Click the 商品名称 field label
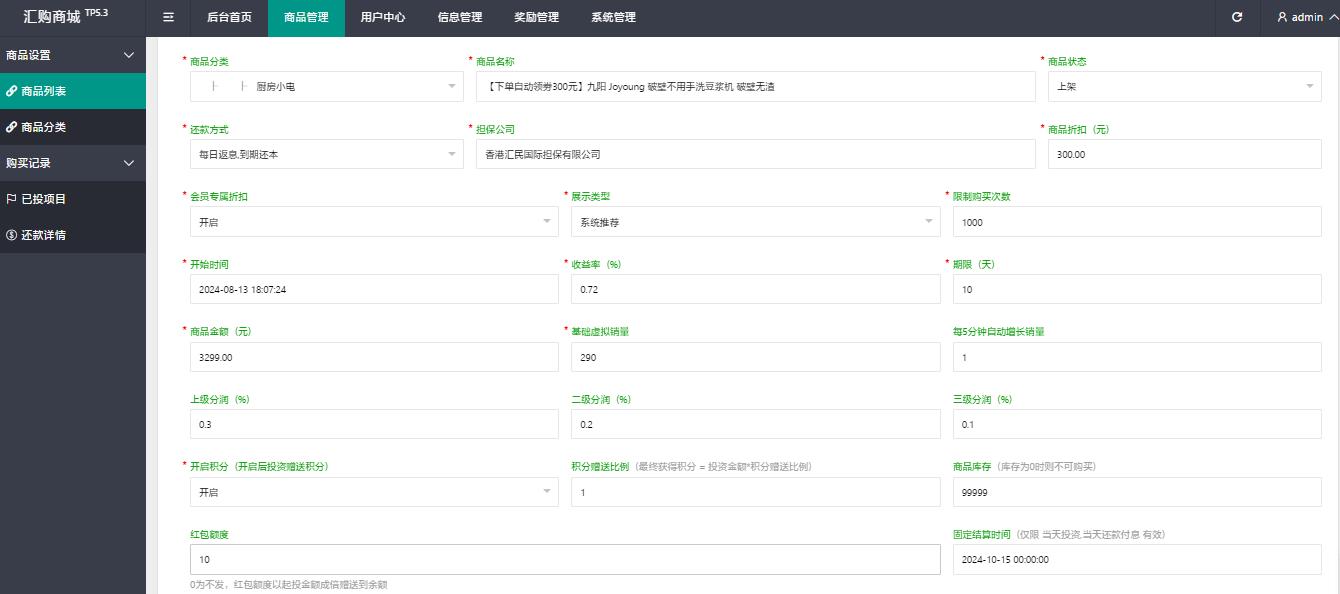 coord(495,61)
